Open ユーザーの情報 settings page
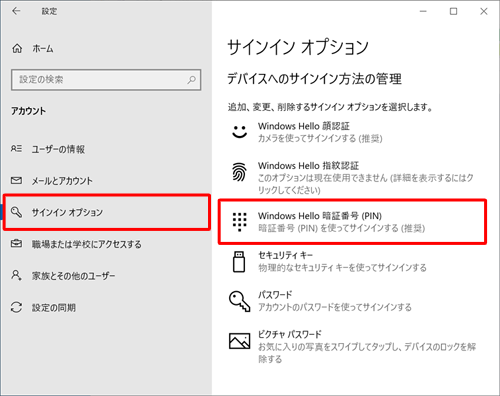The image size is (500, 396). [x=58, y=149]
